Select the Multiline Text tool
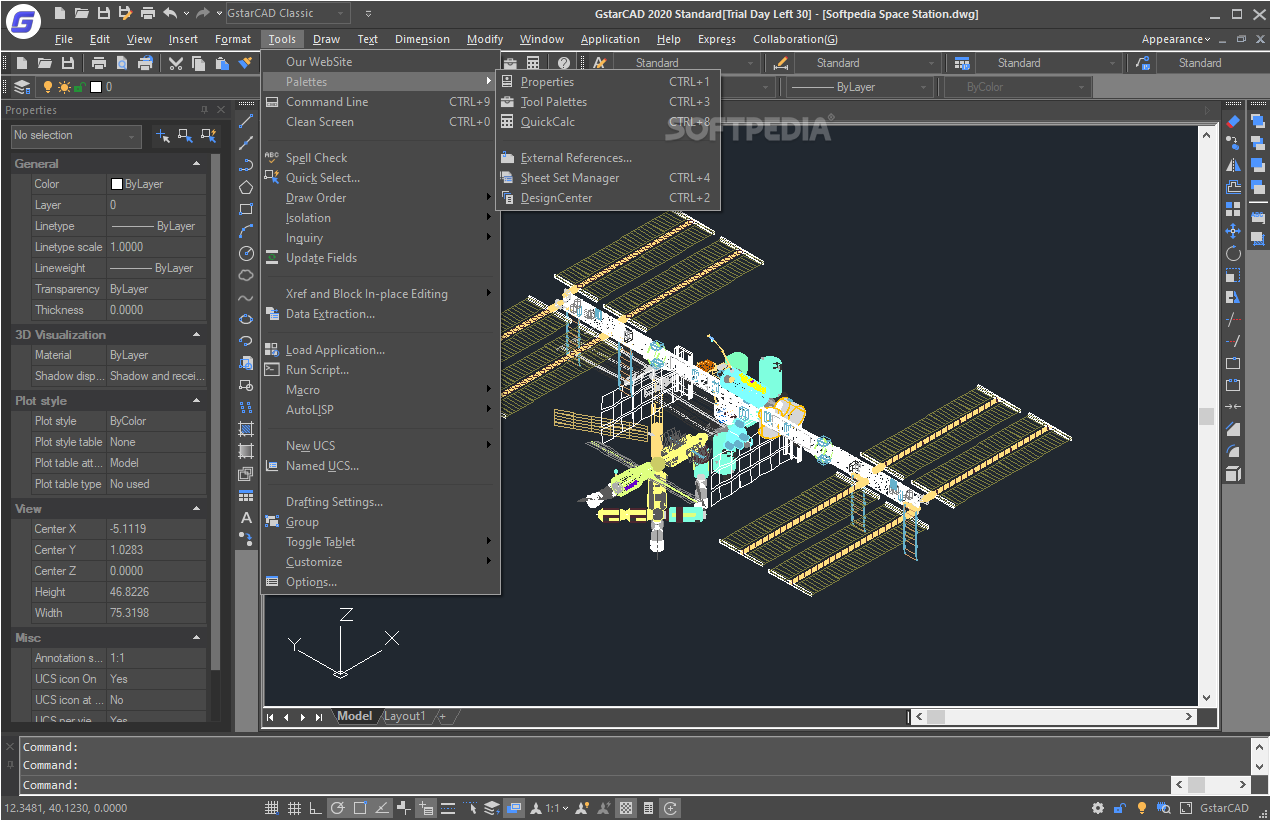1271x821 pixels. (x=246, y=517)
